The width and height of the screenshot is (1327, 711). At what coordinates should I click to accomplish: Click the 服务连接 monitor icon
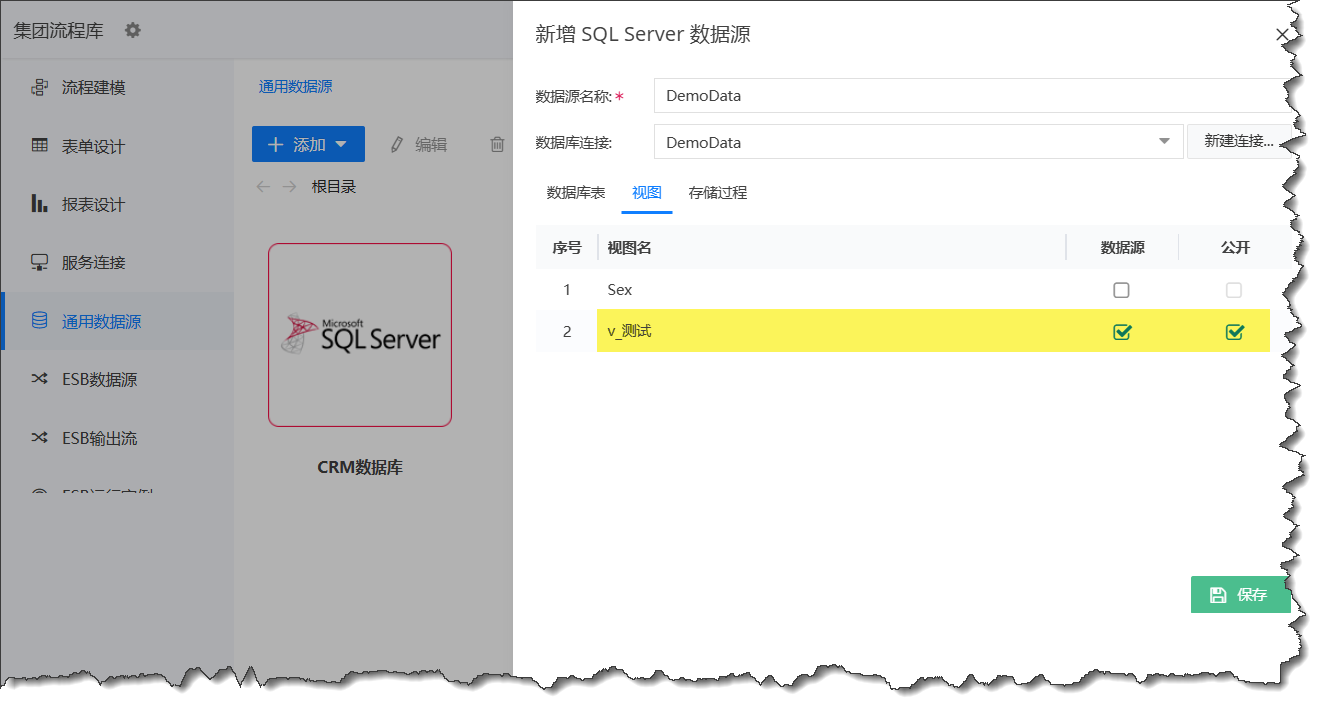tap(40, 263)
